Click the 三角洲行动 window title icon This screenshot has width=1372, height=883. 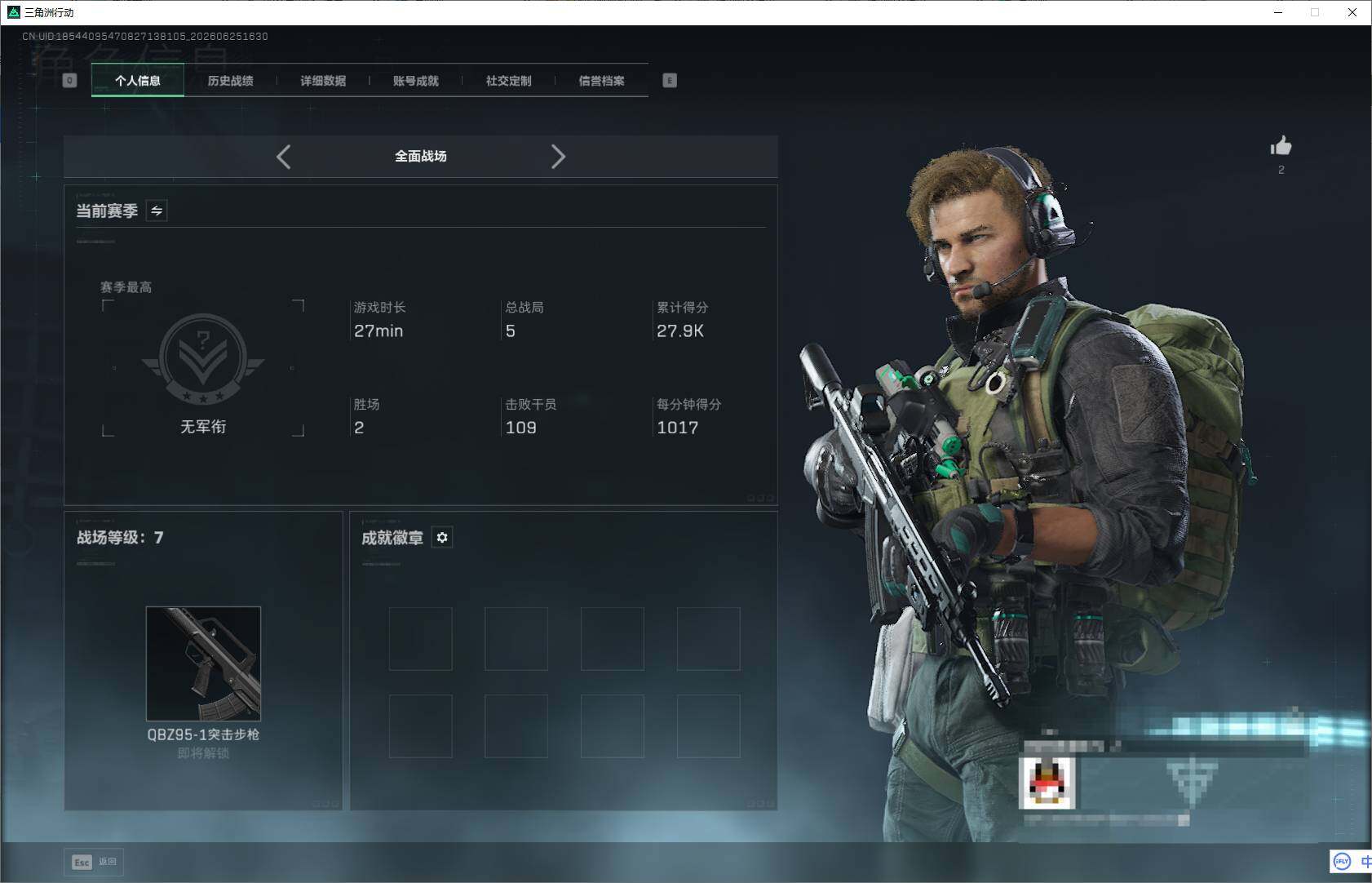pos(13,12)
